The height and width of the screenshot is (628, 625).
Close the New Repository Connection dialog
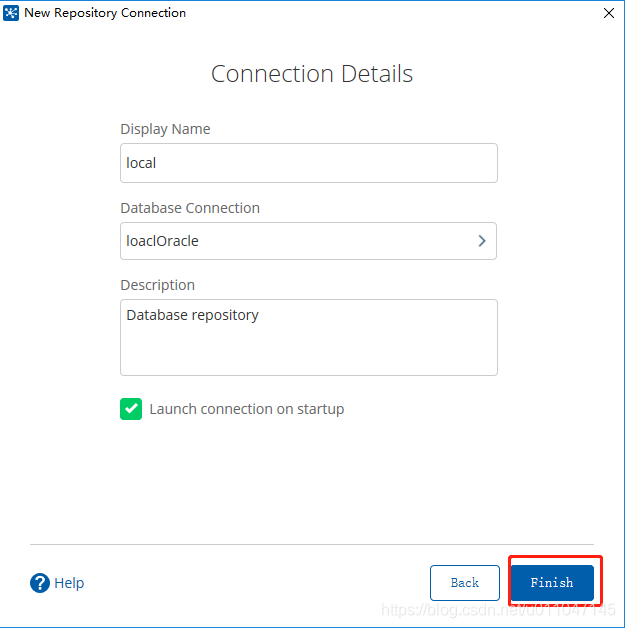(609, 13)
